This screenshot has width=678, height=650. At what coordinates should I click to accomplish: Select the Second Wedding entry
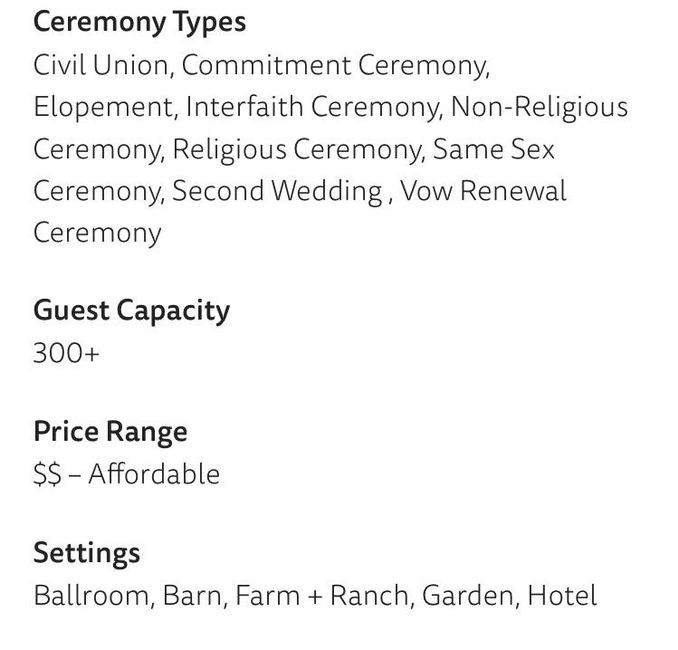pyautogui.click(x=277, y=191)
